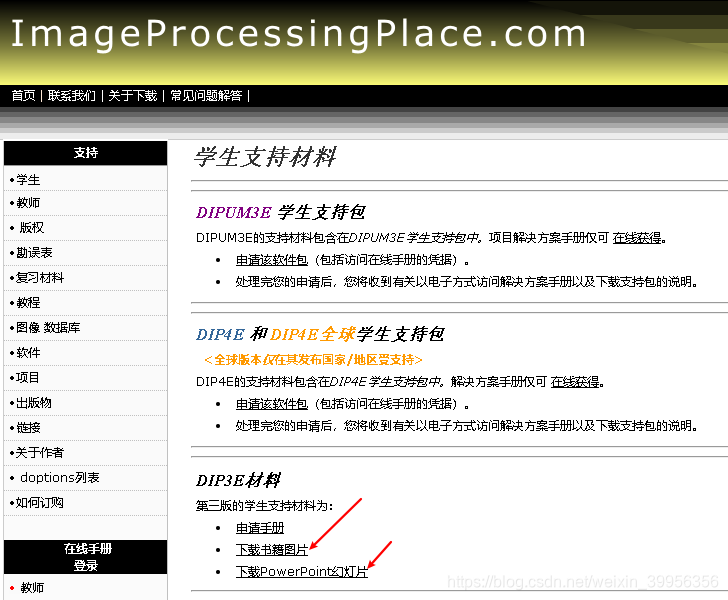The width and height of the screenshot is (728, 600).
Task: Open the doptions列表 sidebar entry
Action: point(60,477)
